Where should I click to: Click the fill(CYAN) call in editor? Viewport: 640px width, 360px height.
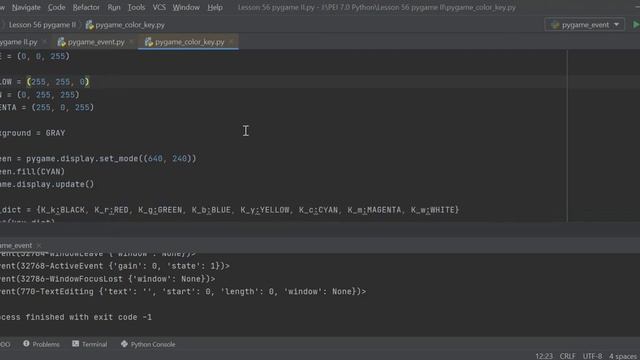tap(42, 171)
